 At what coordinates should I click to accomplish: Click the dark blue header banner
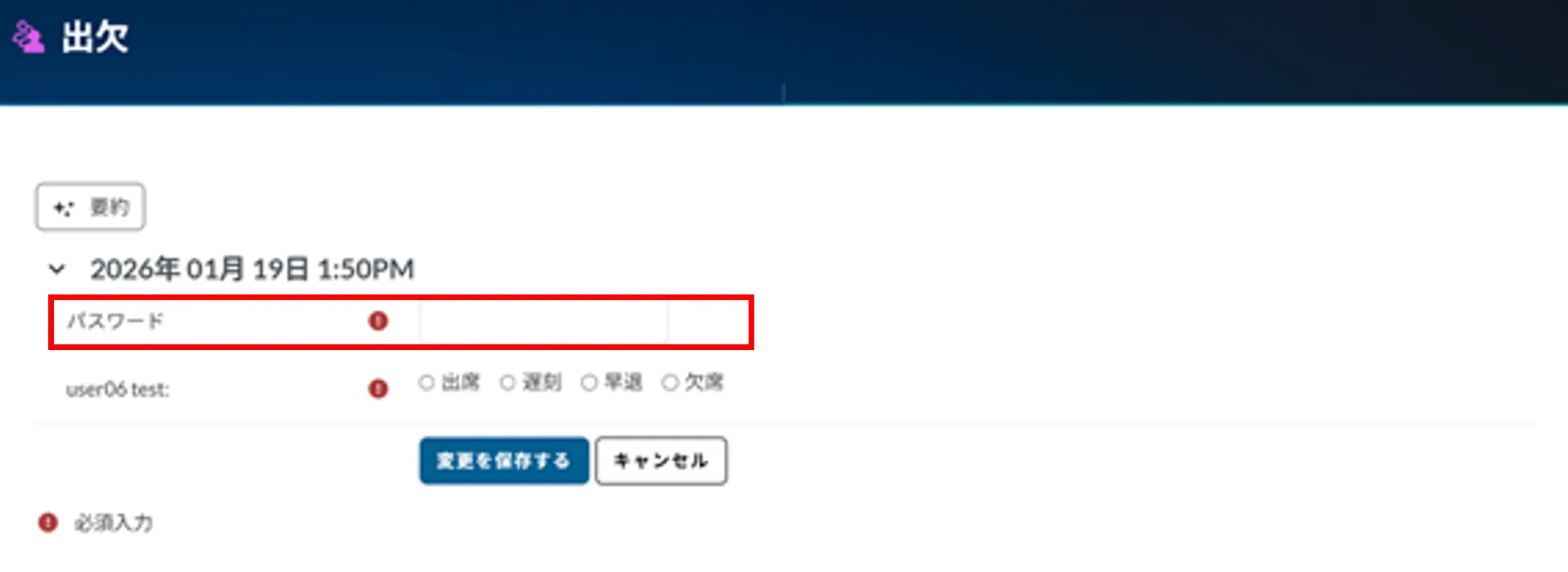coord(784,52)
